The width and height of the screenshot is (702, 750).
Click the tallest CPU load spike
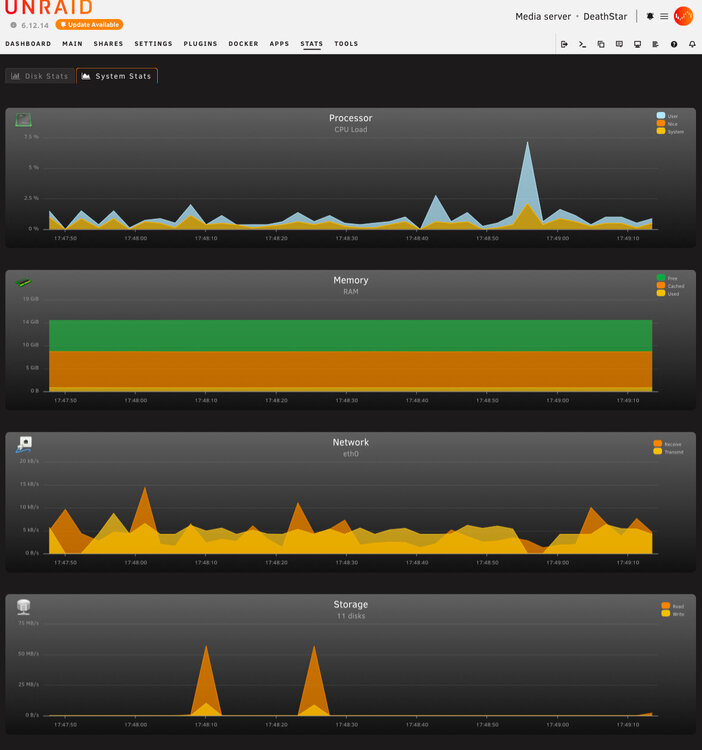527,182
